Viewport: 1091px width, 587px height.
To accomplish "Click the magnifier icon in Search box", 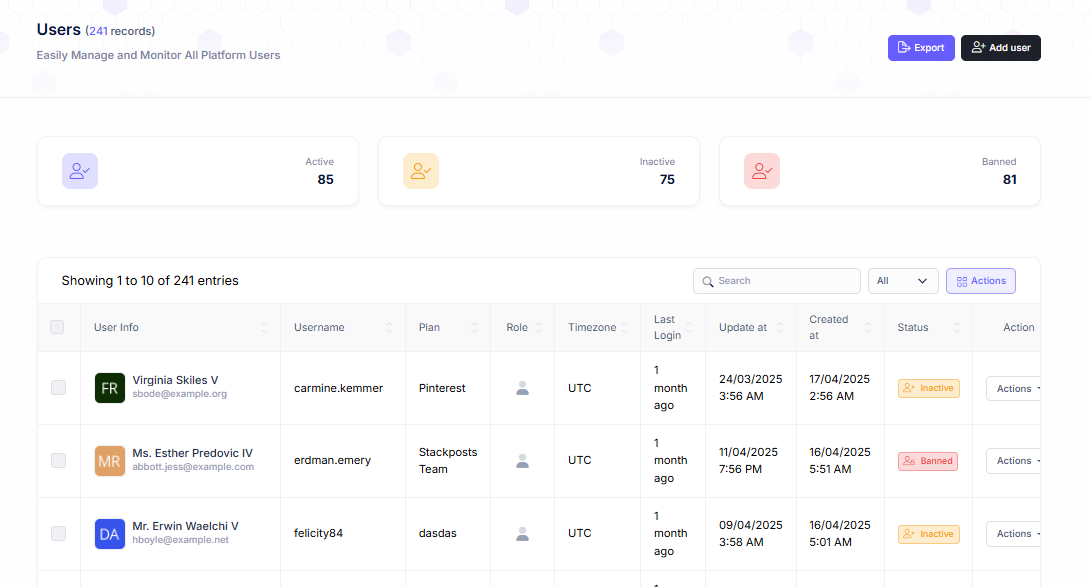I will point(708,282).
